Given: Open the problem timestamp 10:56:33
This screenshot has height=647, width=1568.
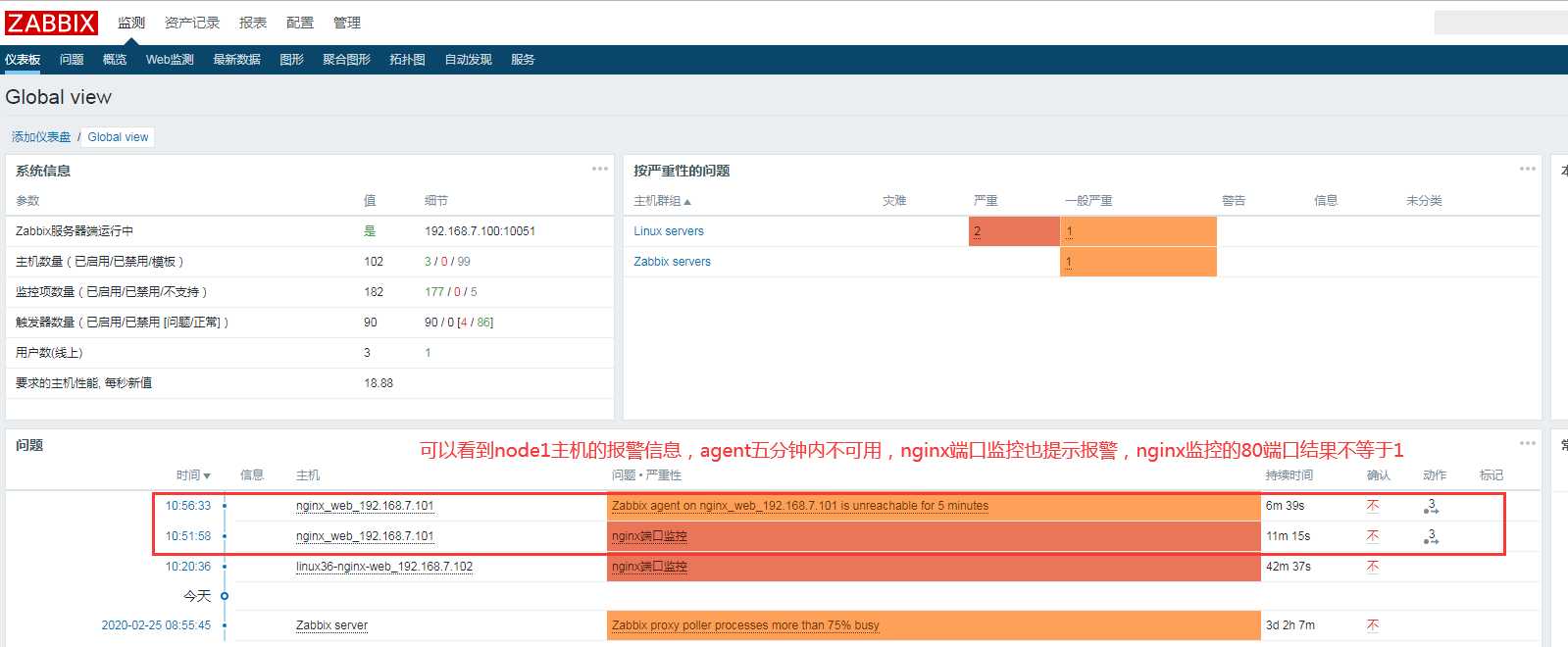Looking at the screenshot, I should point(187,506).
